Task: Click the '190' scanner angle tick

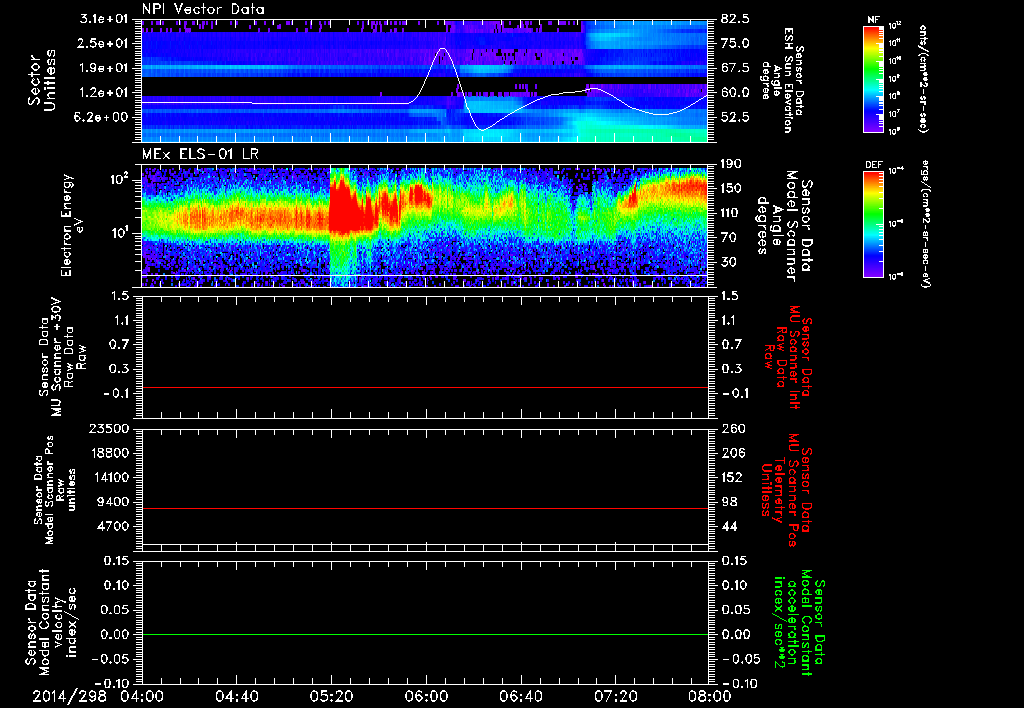Action: tap(731, 164)
